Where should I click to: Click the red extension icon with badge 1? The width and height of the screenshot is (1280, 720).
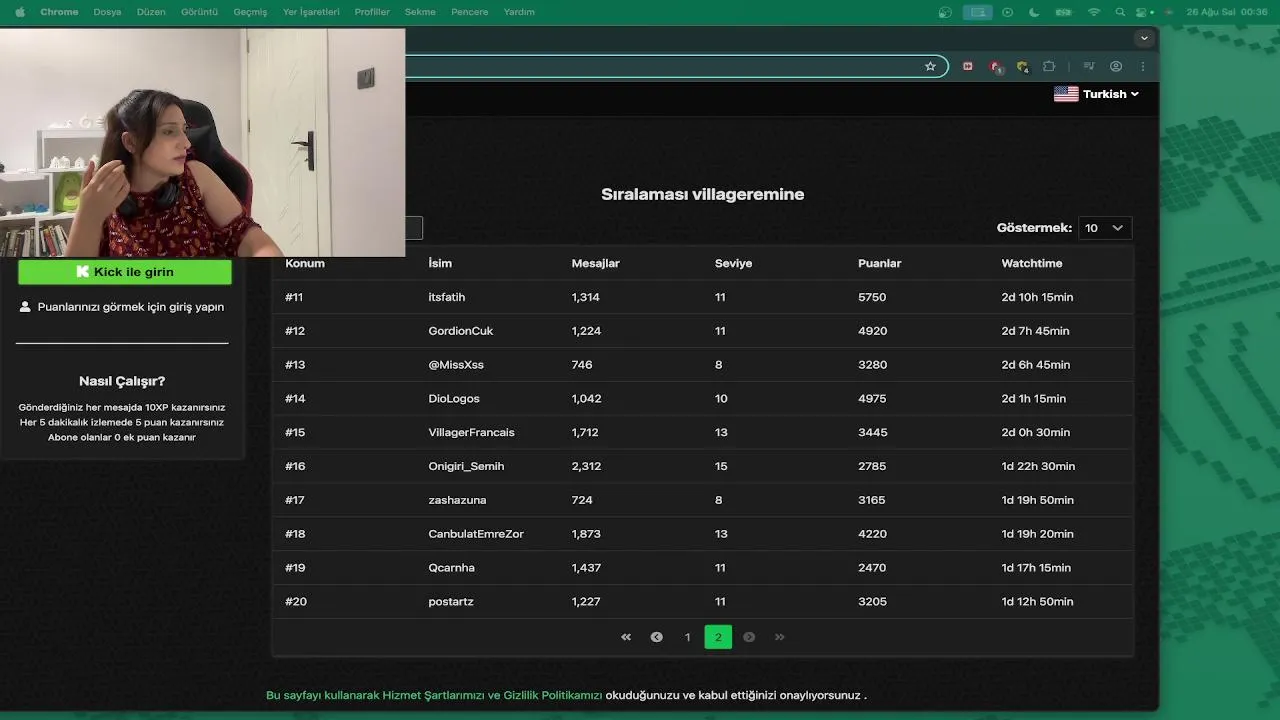[x=995, y=66]
